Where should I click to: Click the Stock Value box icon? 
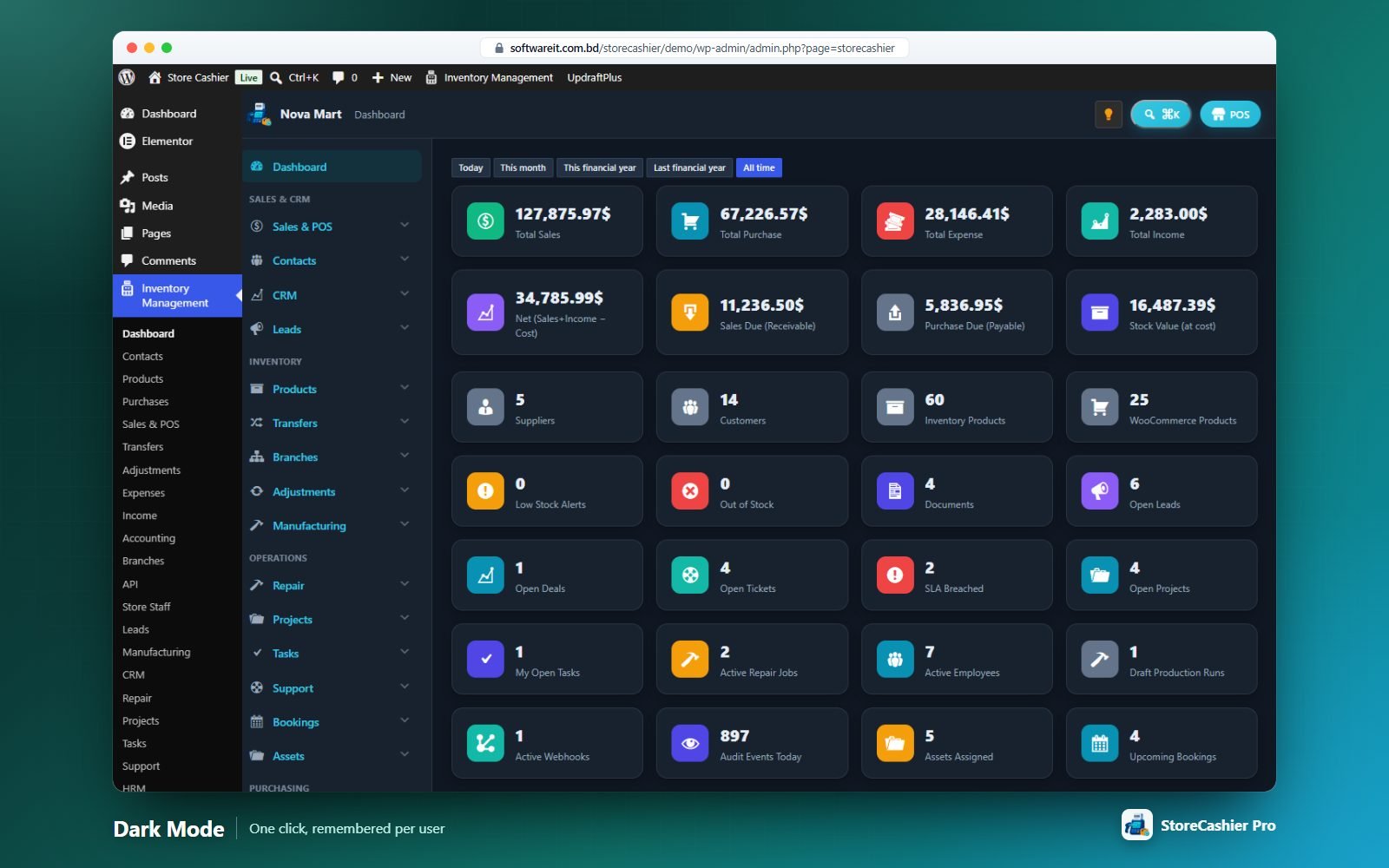[1100, 312]
